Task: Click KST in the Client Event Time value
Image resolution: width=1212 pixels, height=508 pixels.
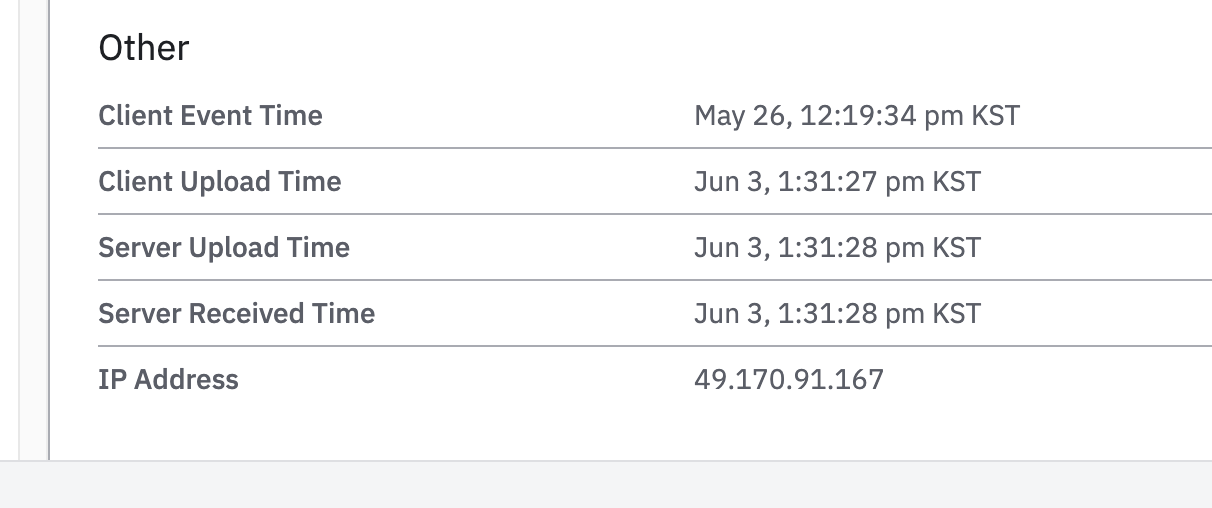Action: tap(995, 116)
